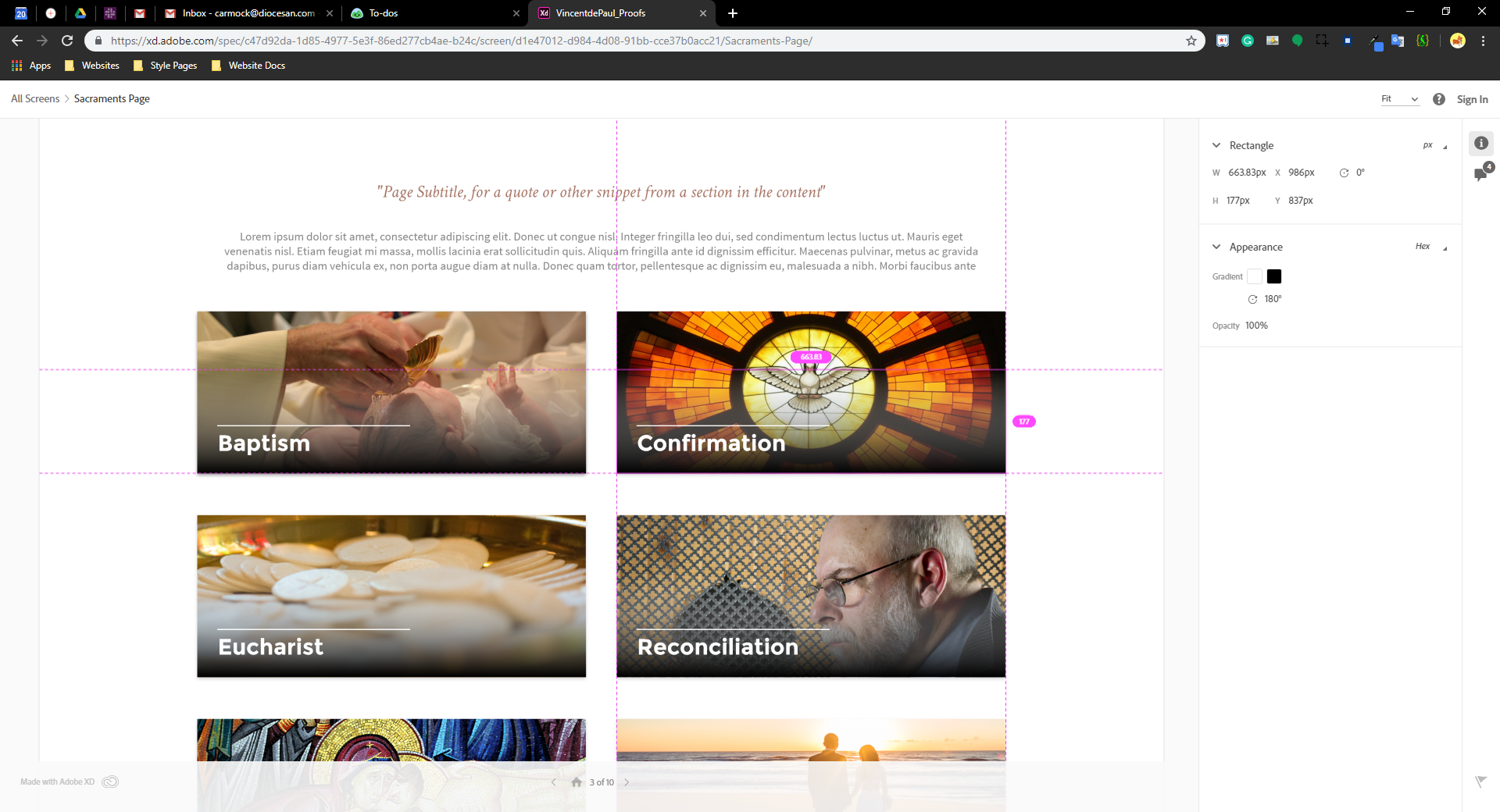Screen dimensions: 1500x812
Task: Collapse the Rectangle section
Action: [x=1216, y=145]
